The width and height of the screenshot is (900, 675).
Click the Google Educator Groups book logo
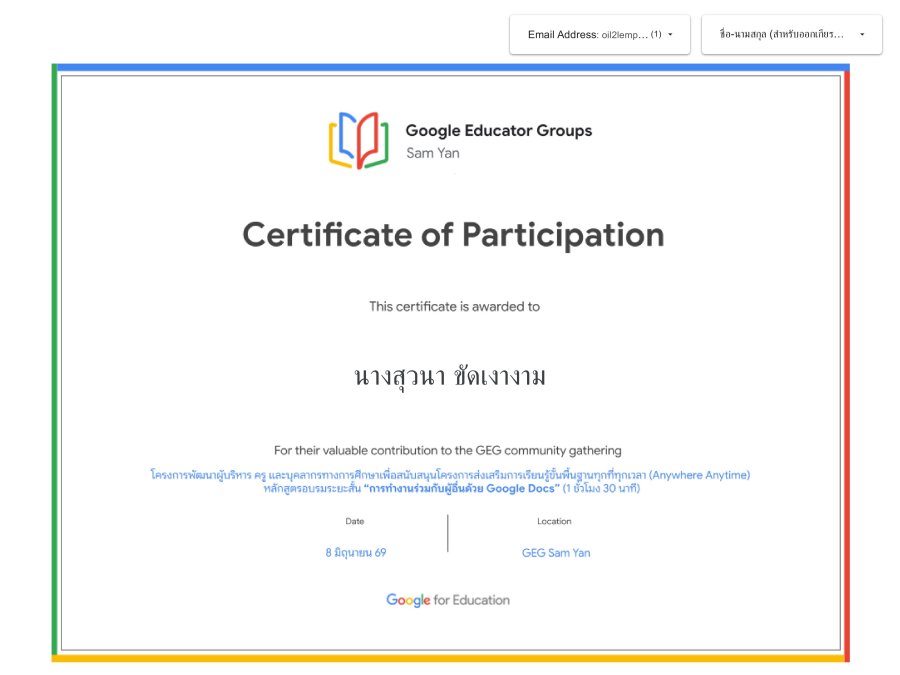pos(359,141)
